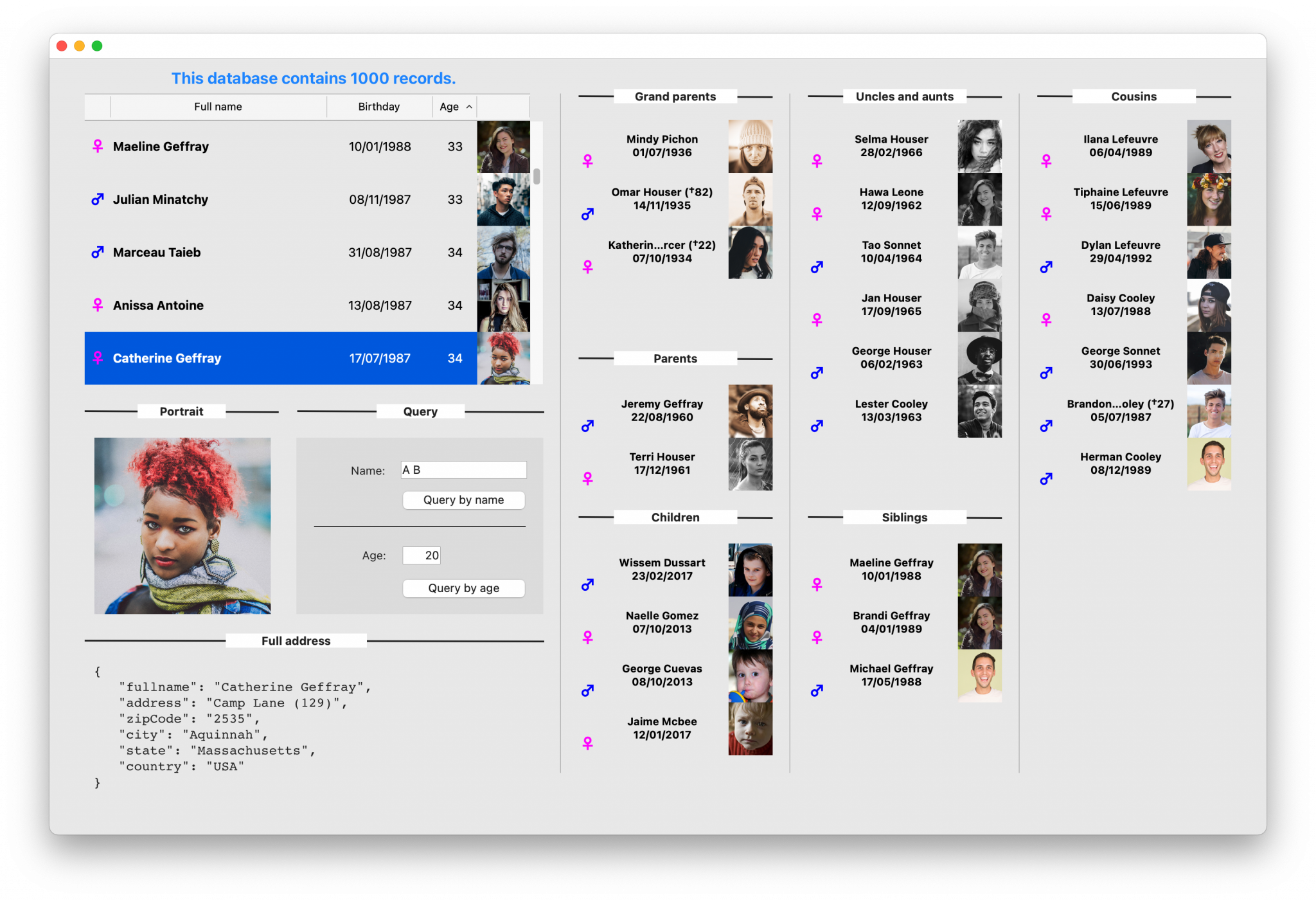
Task: Click the male icon beside Lester Cooley
Action: (817, 426)
